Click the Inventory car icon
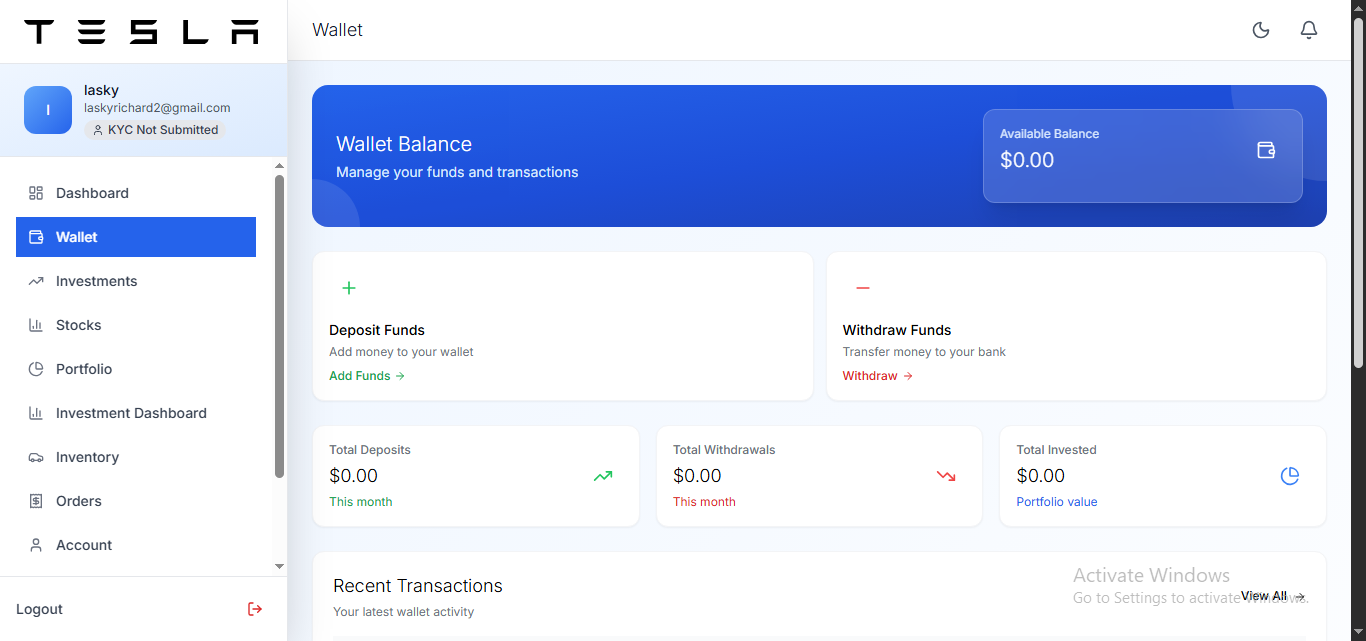This screenshot has width=1366, height=641. click(x=36, y=457)
